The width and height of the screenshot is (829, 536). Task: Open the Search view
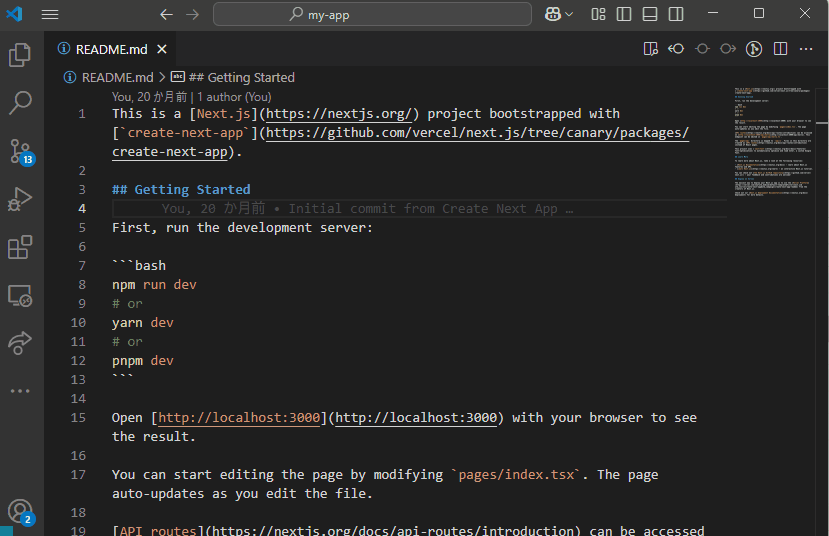pyautogui.click(x=20, y=103)
